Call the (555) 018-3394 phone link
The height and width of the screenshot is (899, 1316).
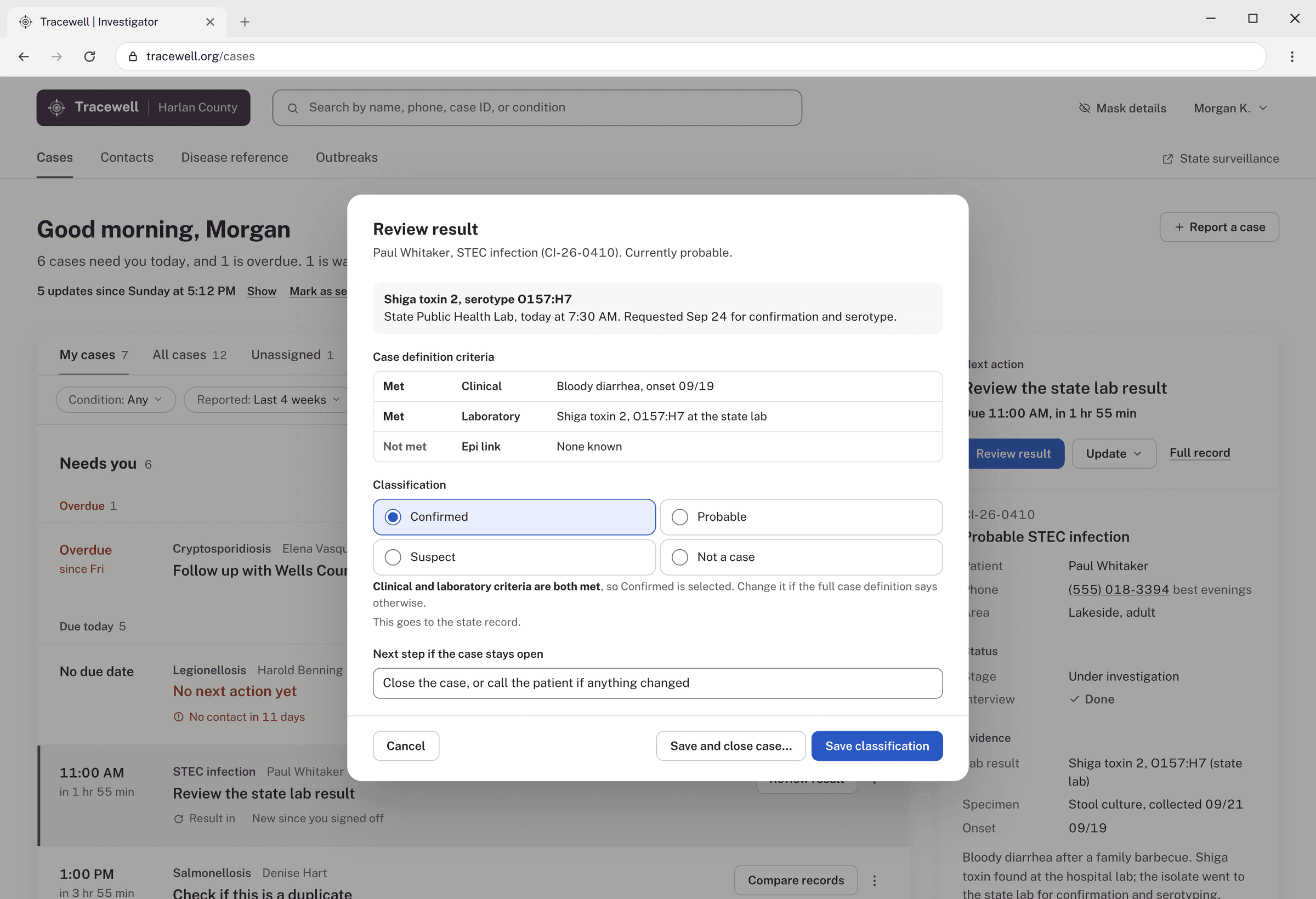point(1118,589)
